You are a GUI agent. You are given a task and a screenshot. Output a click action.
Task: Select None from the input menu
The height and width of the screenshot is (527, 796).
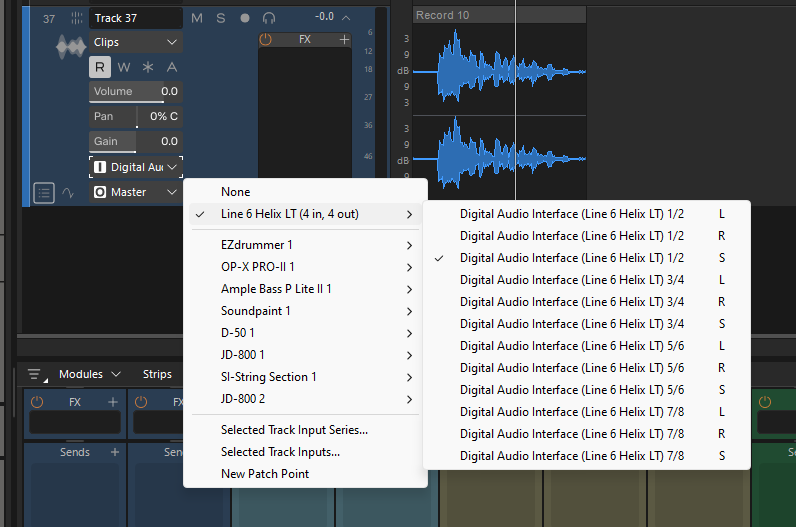(x=236, y=192)
